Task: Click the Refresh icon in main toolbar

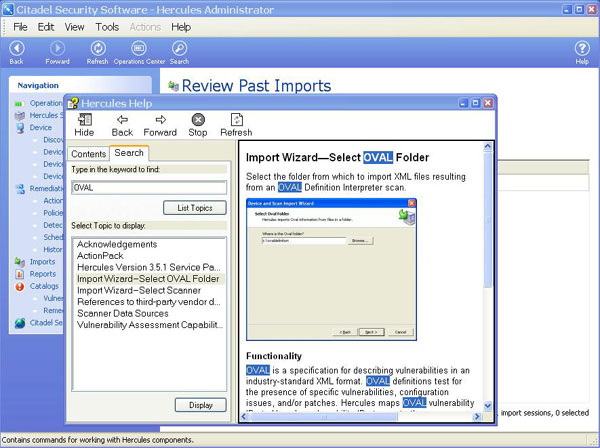Action: coord(97,50)
